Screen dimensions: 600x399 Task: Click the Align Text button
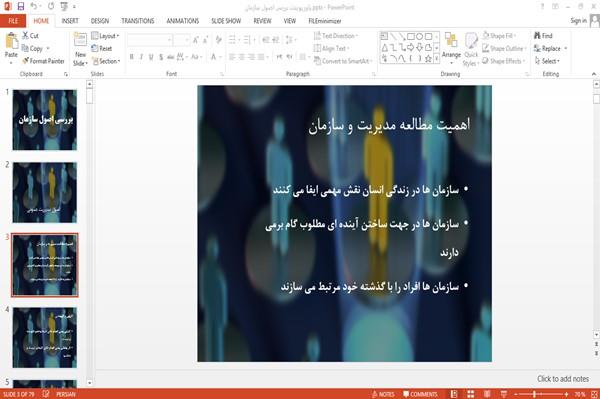tap(331, 48)
